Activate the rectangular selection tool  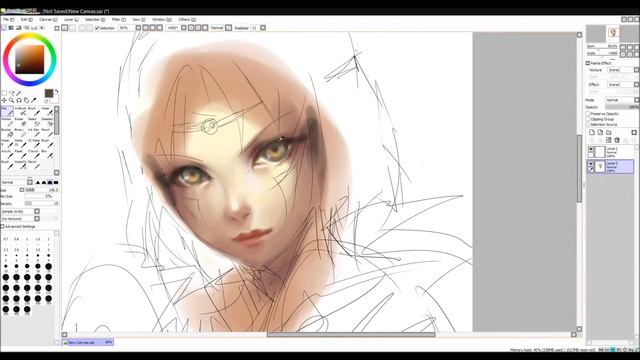pyautogui.click(x=4, y=93)
